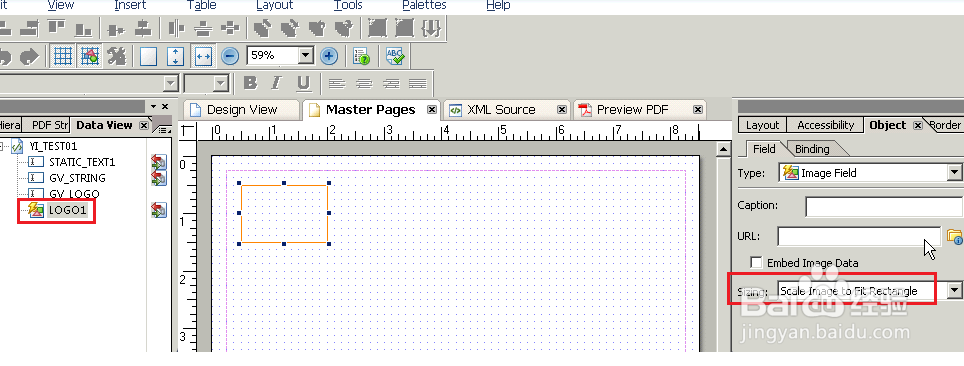Click the braces merge icon
The image size is (964, 366).
pos(431,29)
